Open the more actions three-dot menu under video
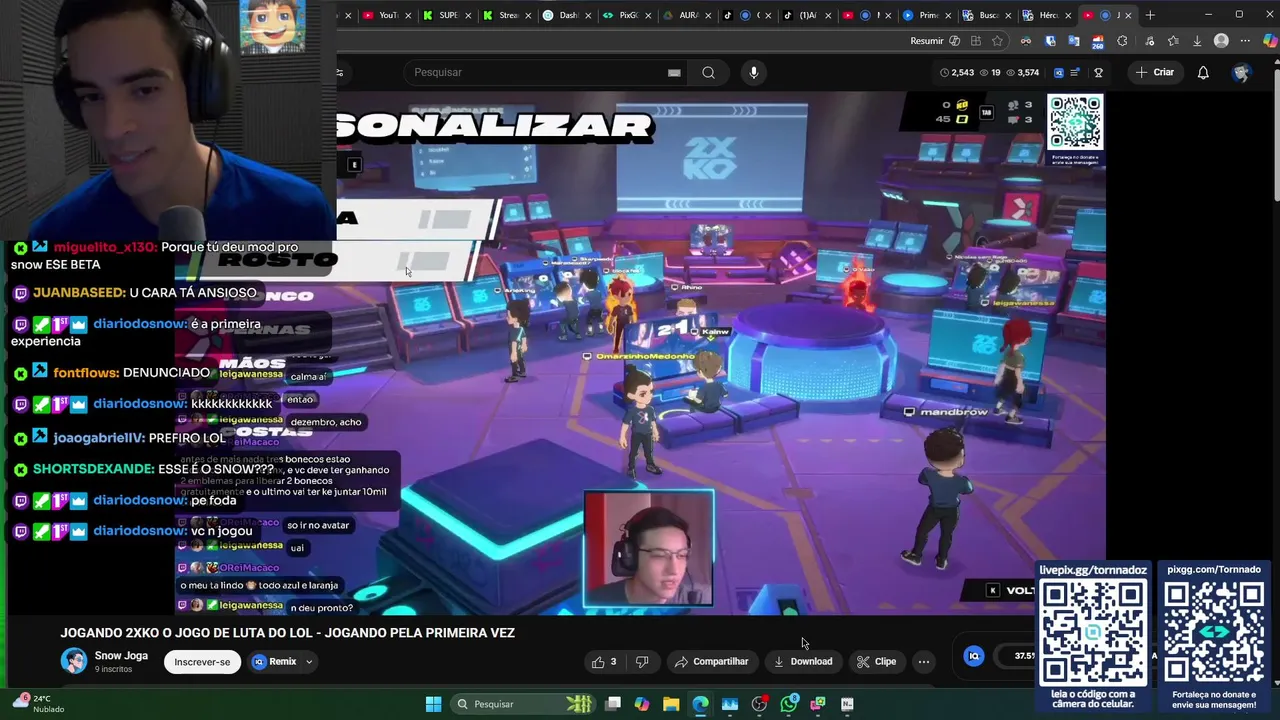1280x720 pixels. pos(924,661)
